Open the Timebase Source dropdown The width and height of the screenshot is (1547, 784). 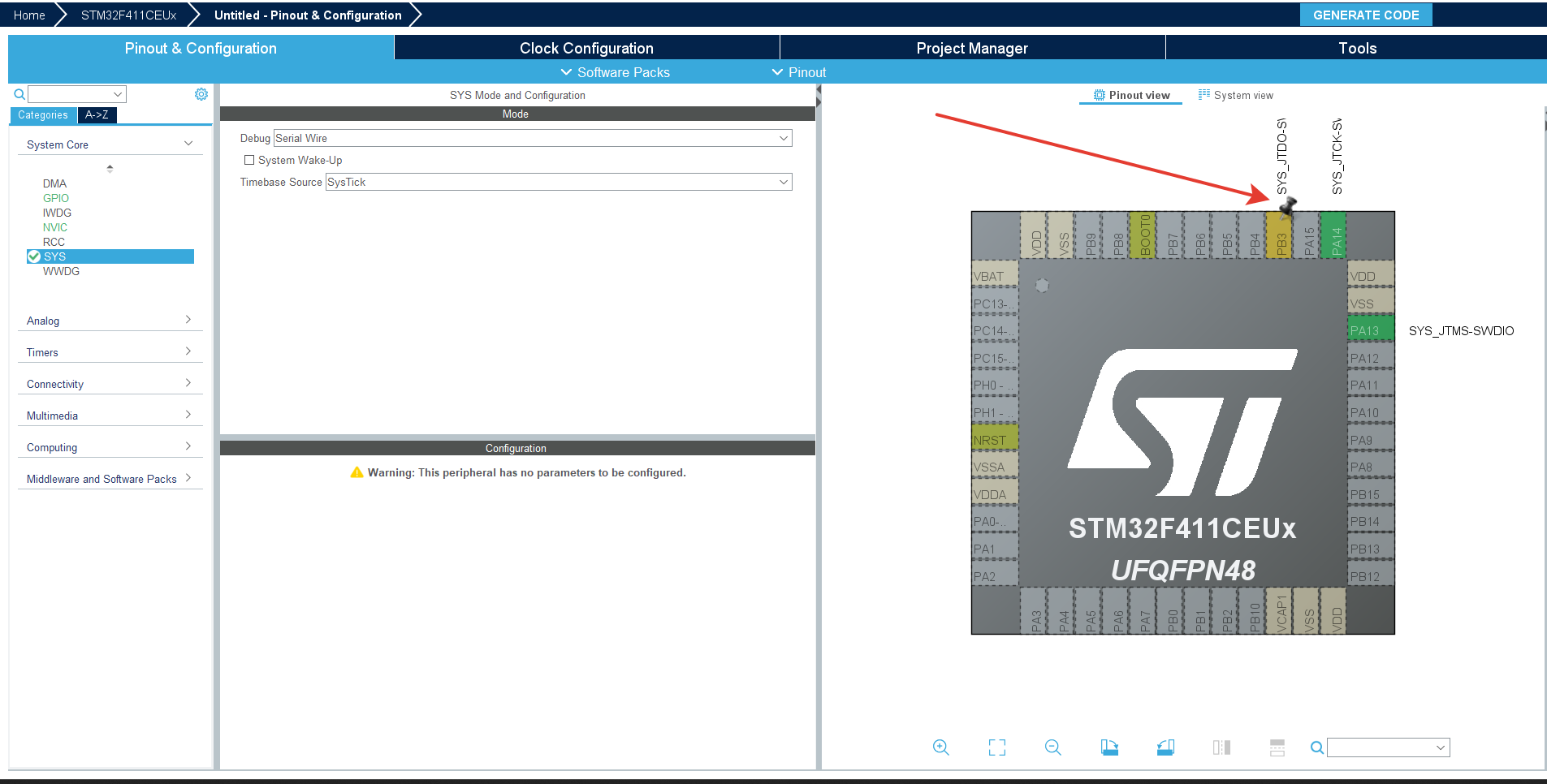point(558,183)
